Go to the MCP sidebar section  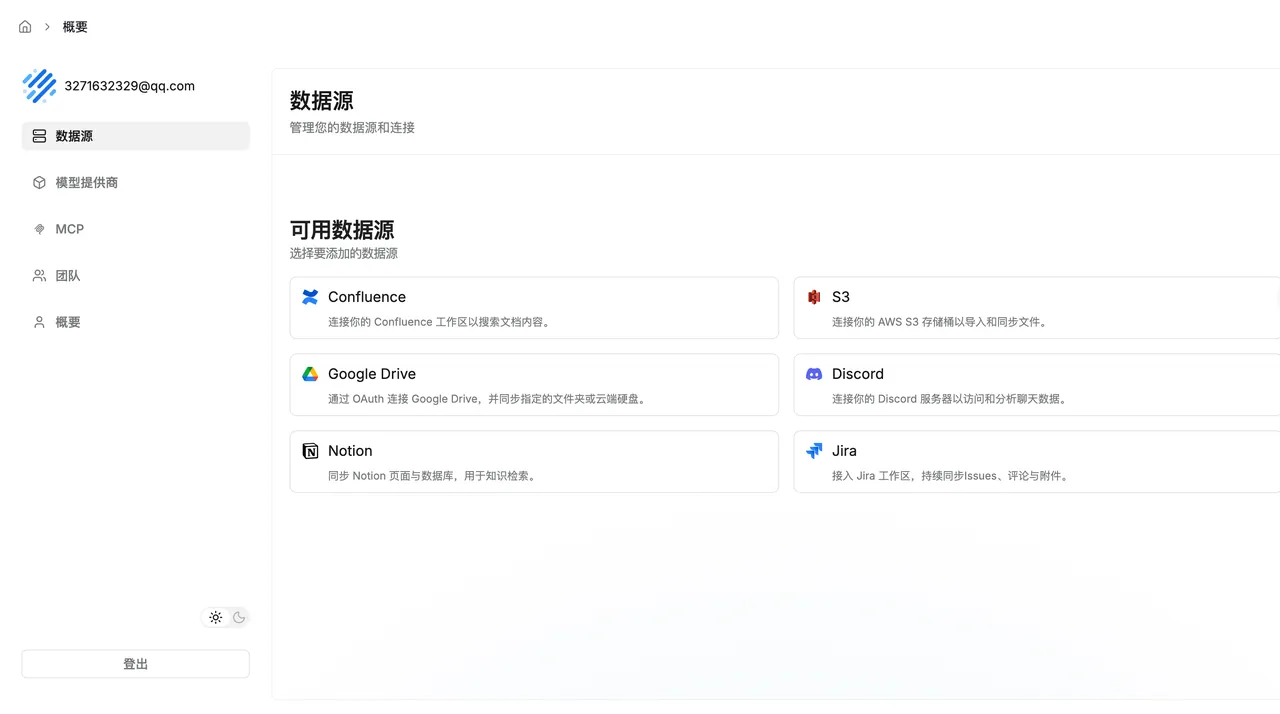pyautogui.click(x=136, y=229)
